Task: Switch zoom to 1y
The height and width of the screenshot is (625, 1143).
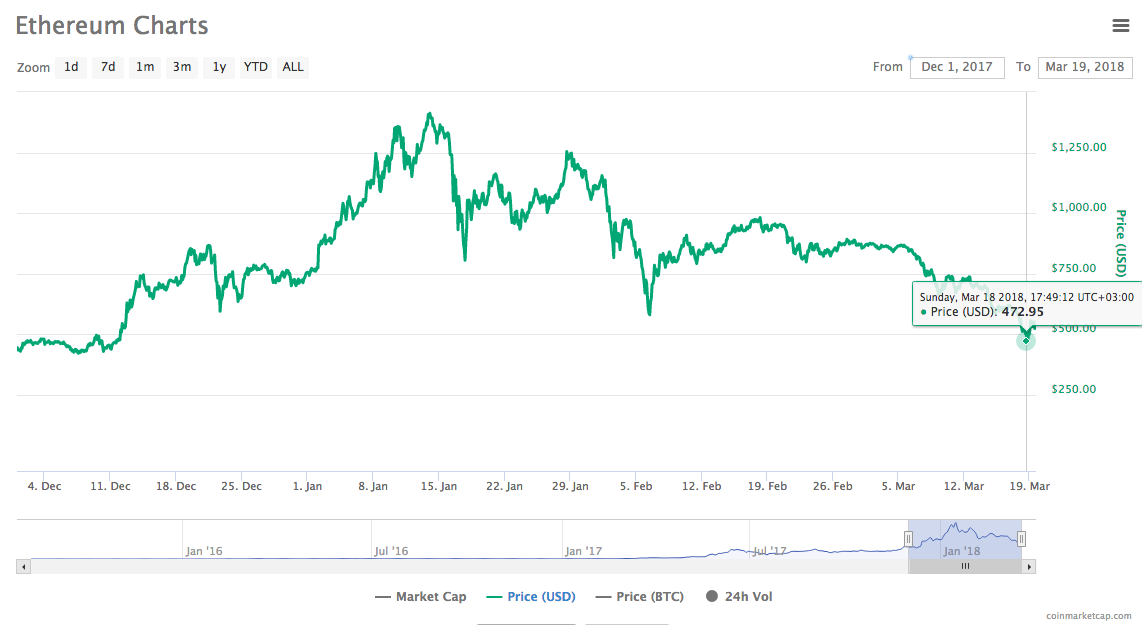Action: [219, 67]
